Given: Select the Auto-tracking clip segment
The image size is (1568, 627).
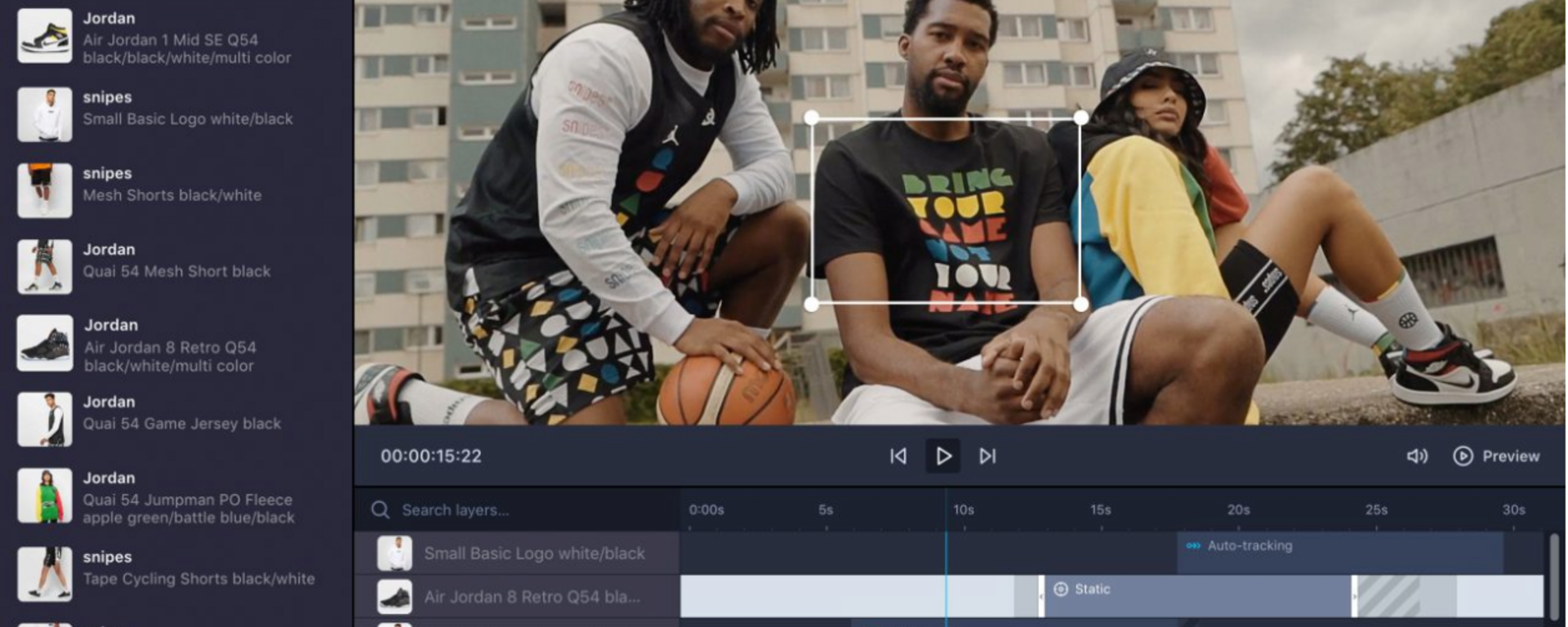Looking at the screenshot, I should 1340,553.
